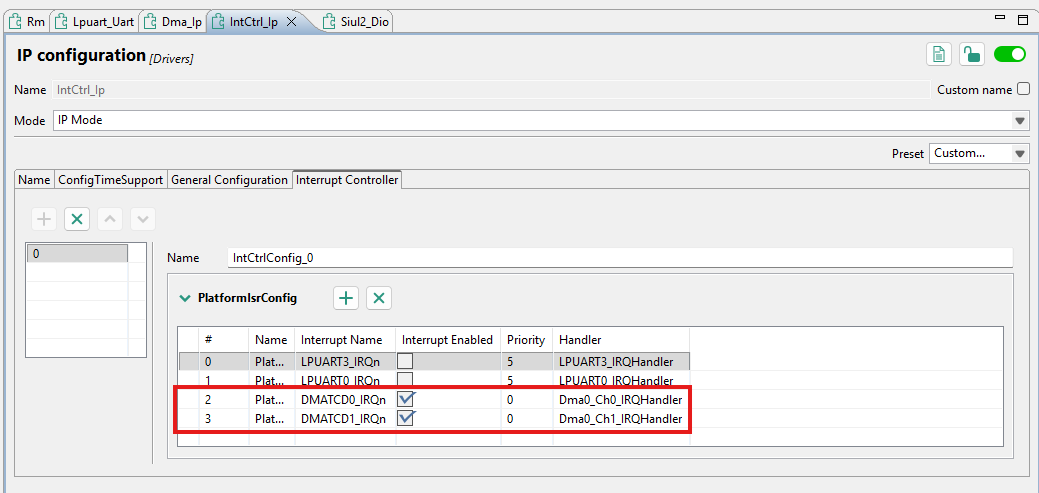
Task: Select the DMATCD1_IRQn cell
Action: [345, 419]
